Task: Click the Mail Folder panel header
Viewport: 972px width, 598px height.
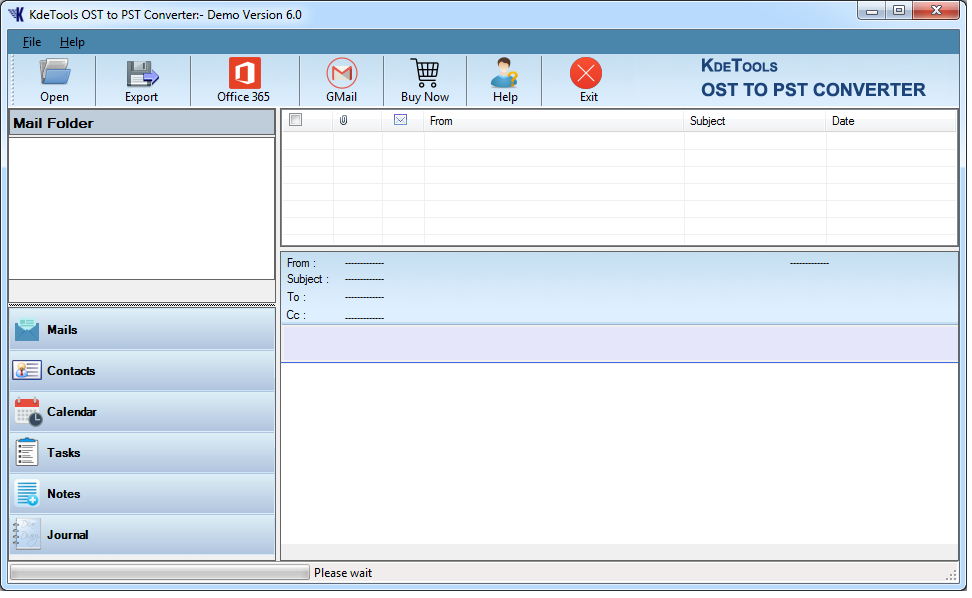Action: pos(143,123)
